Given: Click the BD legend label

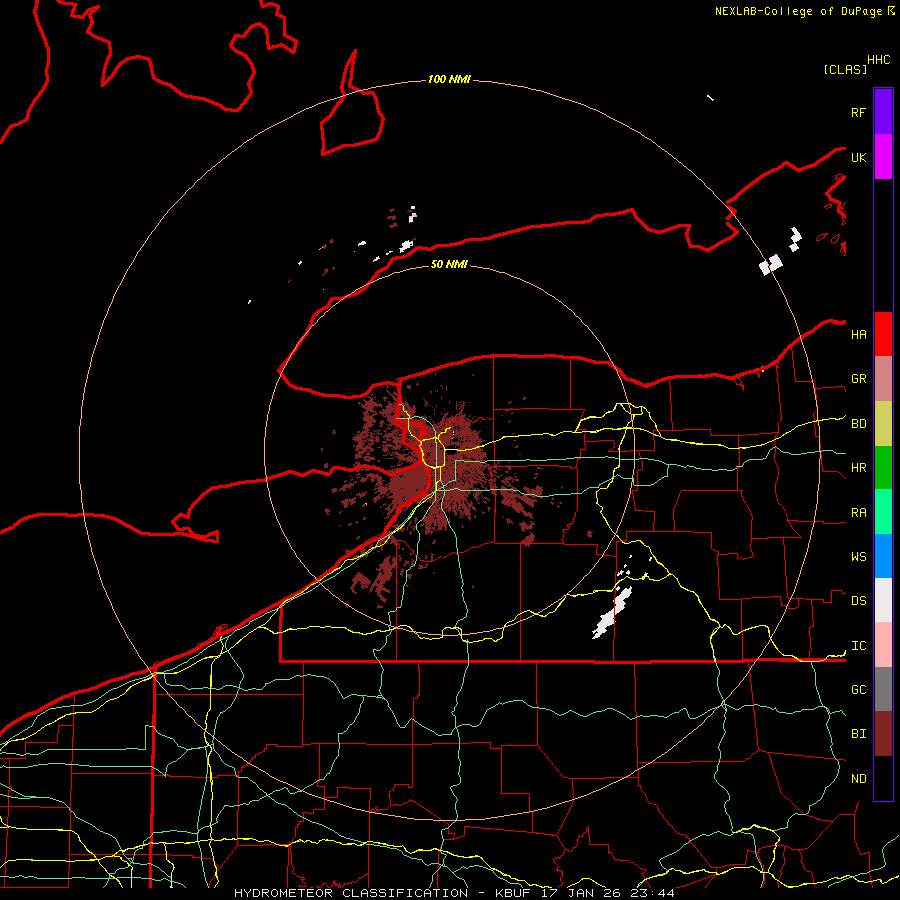Looking at the screenshot, I should point(859,424).
